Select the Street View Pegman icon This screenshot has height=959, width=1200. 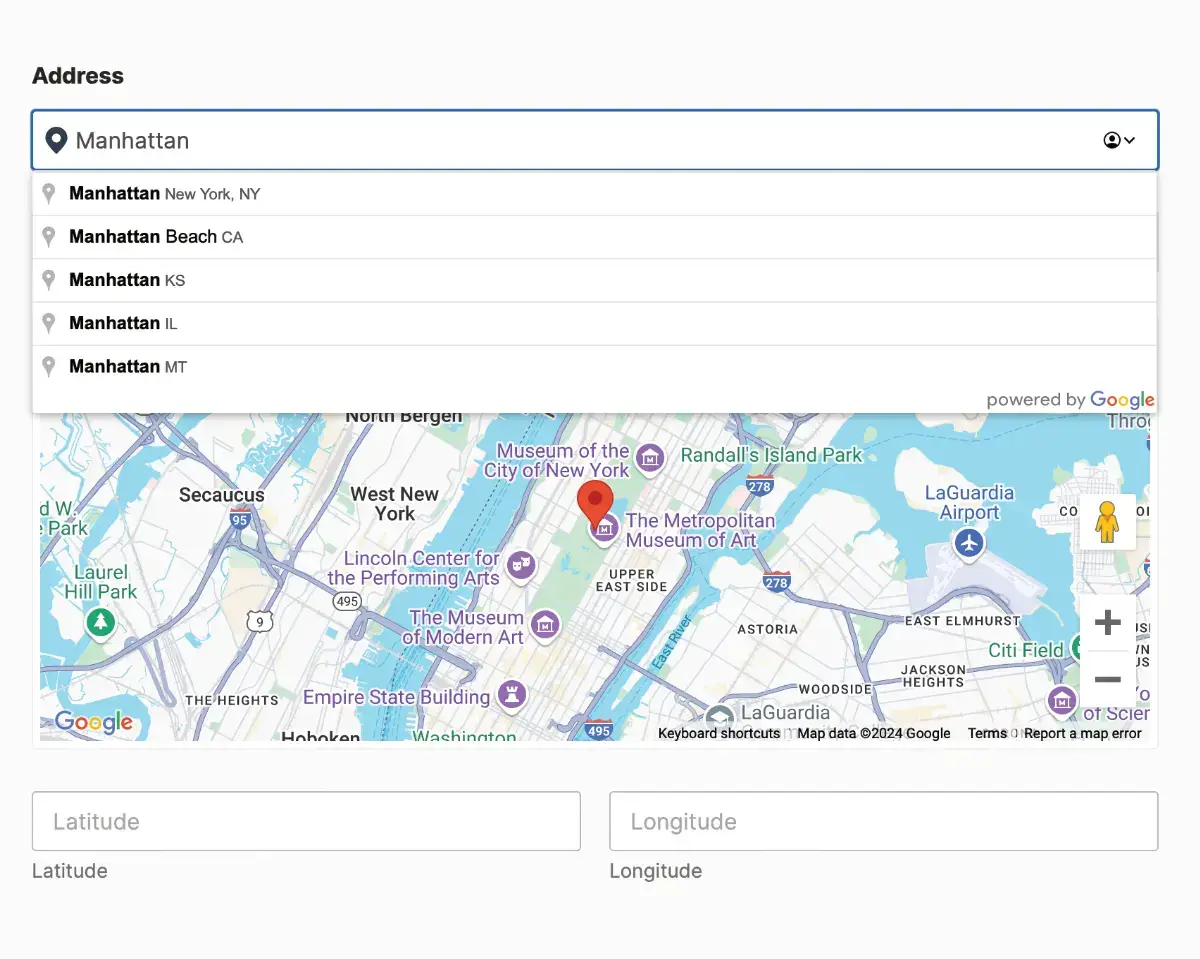coord(1108,521)
